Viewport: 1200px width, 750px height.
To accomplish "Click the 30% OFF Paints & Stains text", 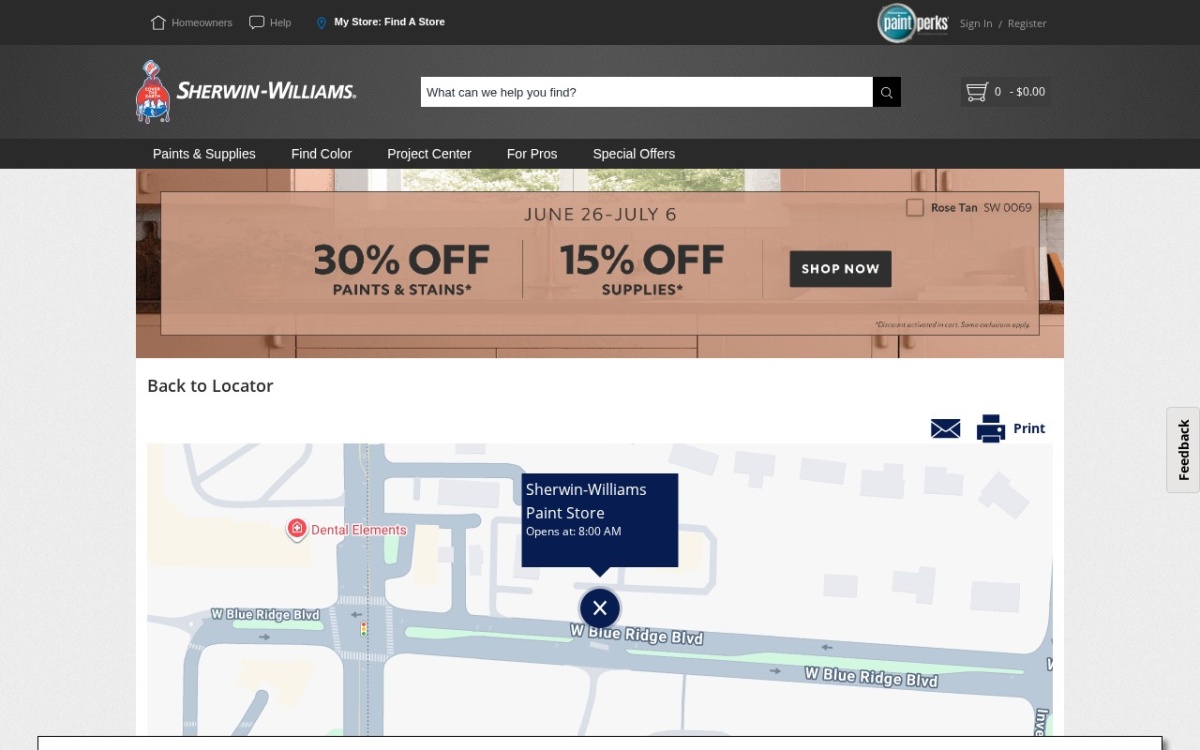I will [x=402, y=270].
